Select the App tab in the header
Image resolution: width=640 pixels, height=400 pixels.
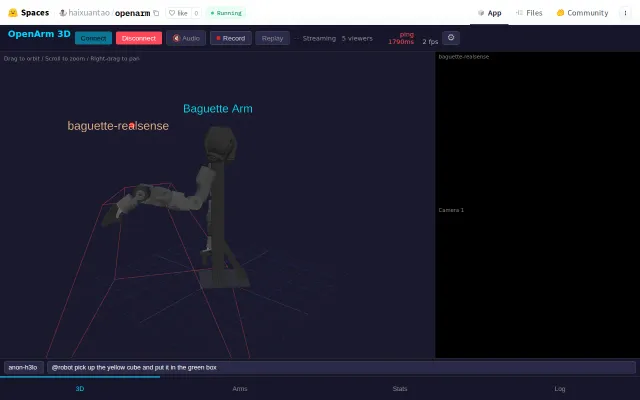click(489, 13)
